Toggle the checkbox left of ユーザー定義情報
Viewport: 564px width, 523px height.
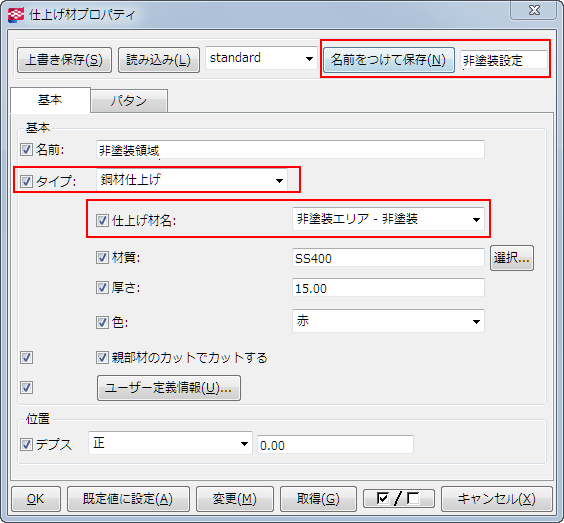(26, 388)
